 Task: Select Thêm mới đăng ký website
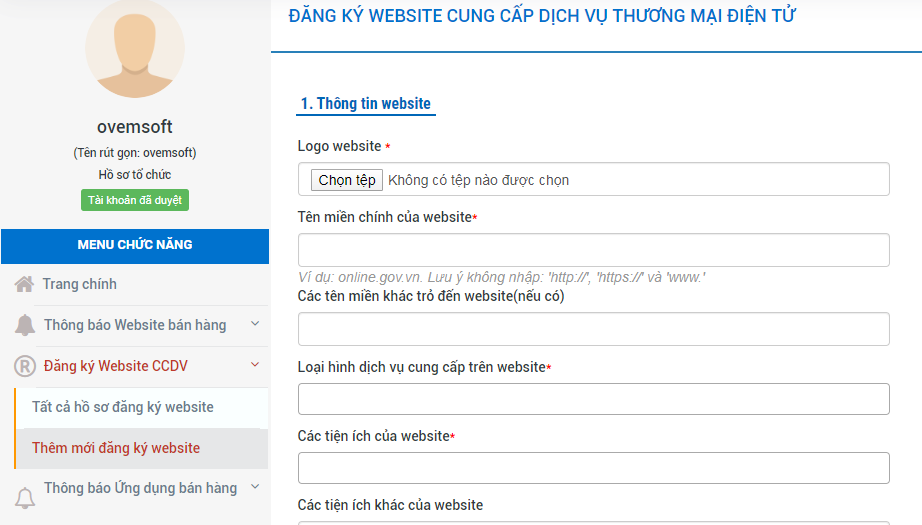pos(142,449)
